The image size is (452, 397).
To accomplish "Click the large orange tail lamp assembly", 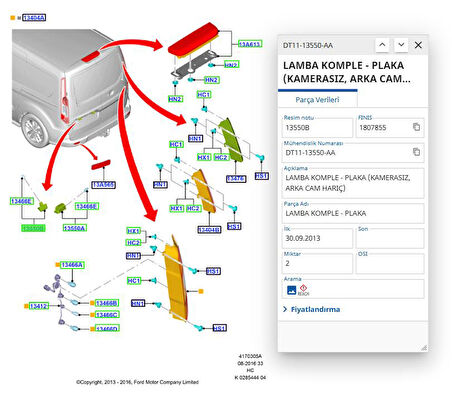I will 177,278.
